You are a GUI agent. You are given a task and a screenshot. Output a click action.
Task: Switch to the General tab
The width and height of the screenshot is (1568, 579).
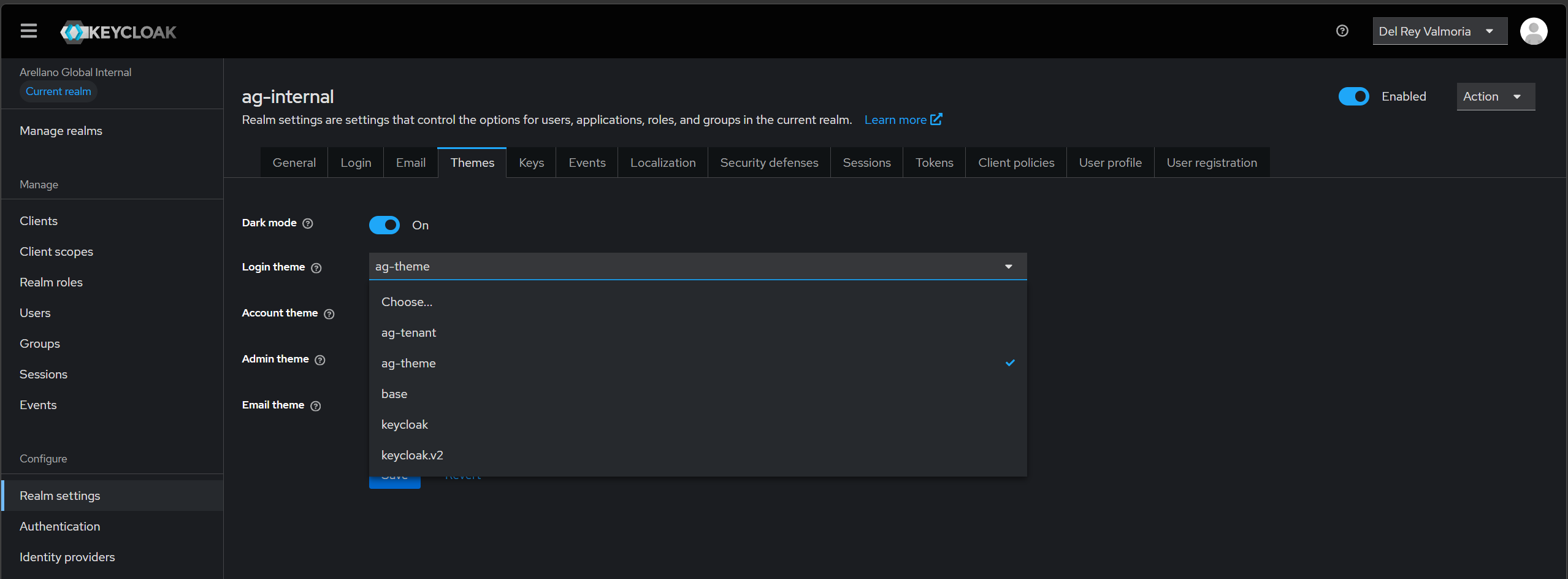pos(294,163)
